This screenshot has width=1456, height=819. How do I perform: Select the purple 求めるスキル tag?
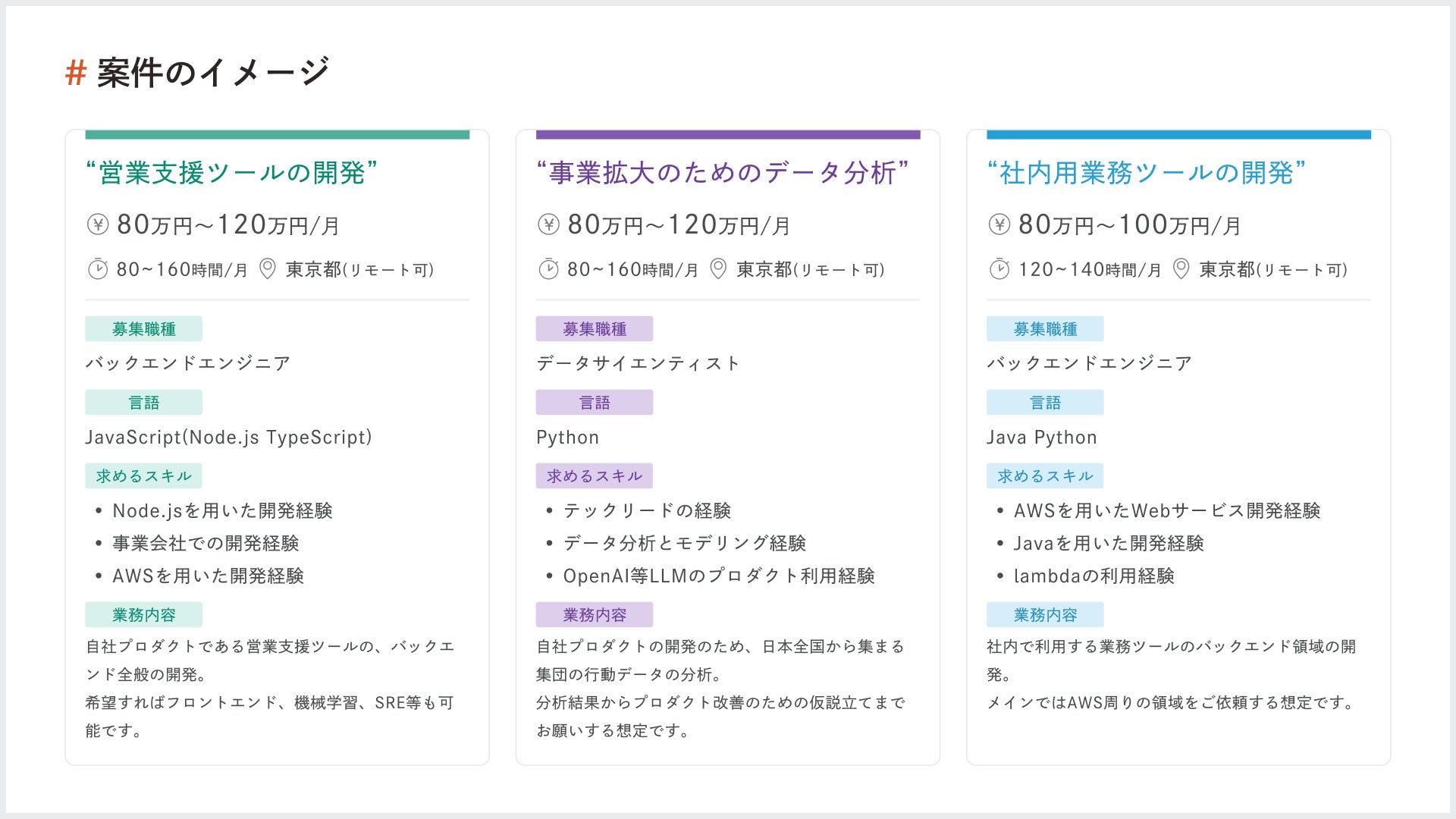pyautogui.click(x=594, y=476)
